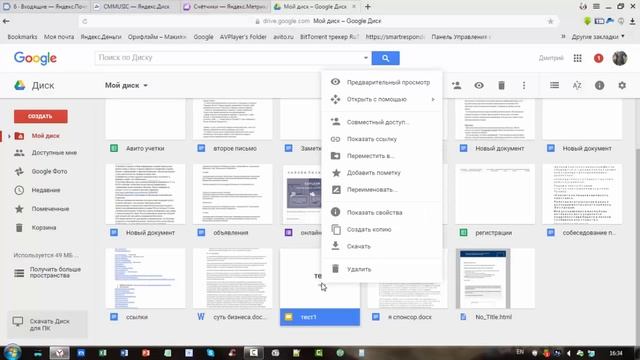Choose Переместить в in context menu
The width and height of the screenshot is (640, 360).
382,156
